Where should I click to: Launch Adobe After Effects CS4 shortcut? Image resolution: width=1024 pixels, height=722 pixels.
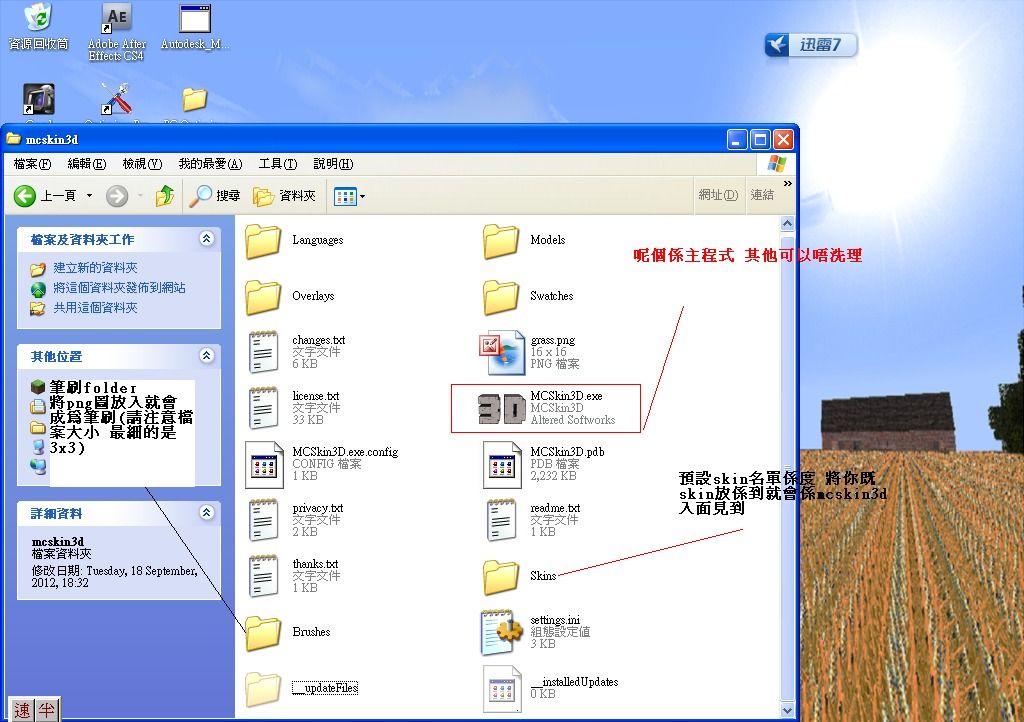click(x=117, y=19)
